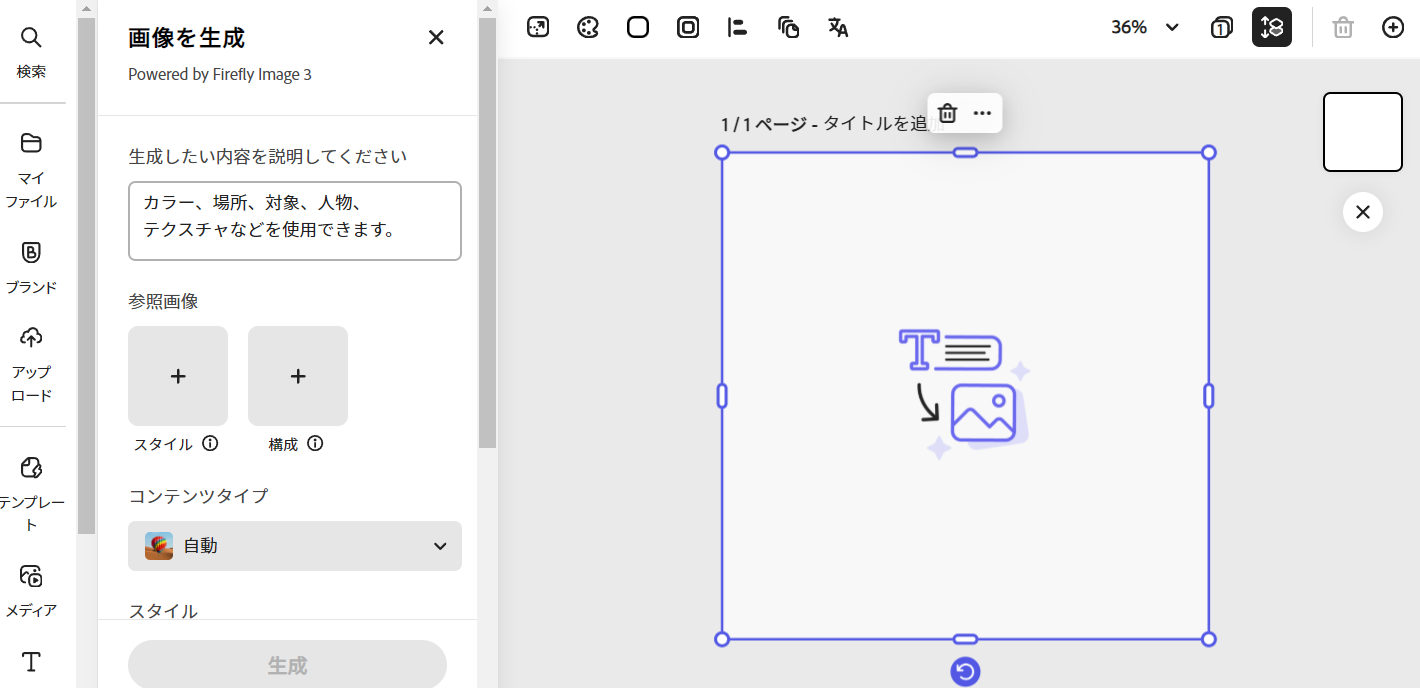Open the テンプレート templates panel
This screenshot has width=1420, height=688.
point(31,494)
